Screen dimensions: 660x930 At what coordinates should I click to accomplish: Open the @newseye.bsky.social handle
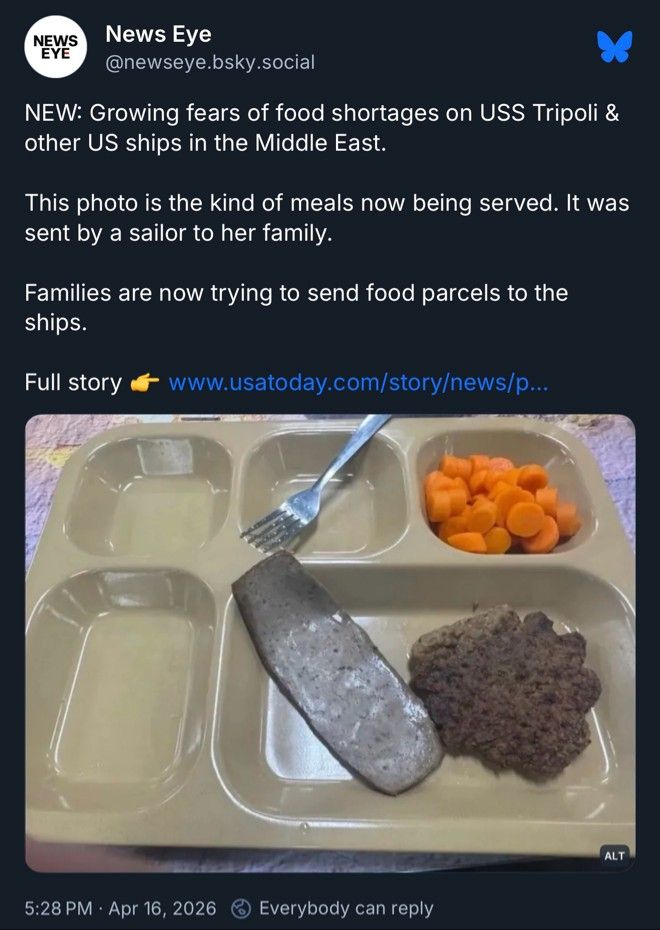(210, 62)
